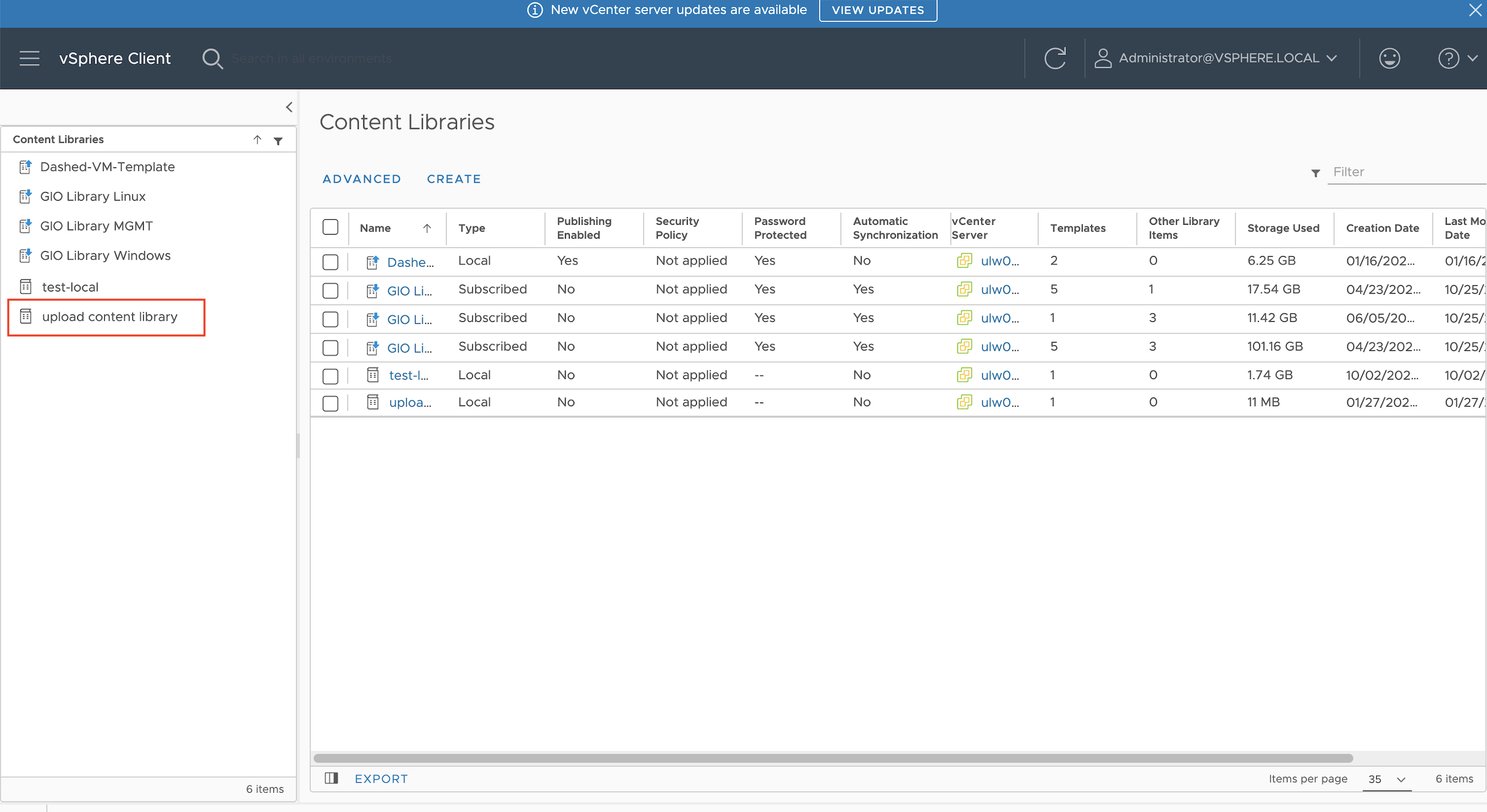
Task: Check the 101.16 GB row checkbox
Action: click(330, 348)
